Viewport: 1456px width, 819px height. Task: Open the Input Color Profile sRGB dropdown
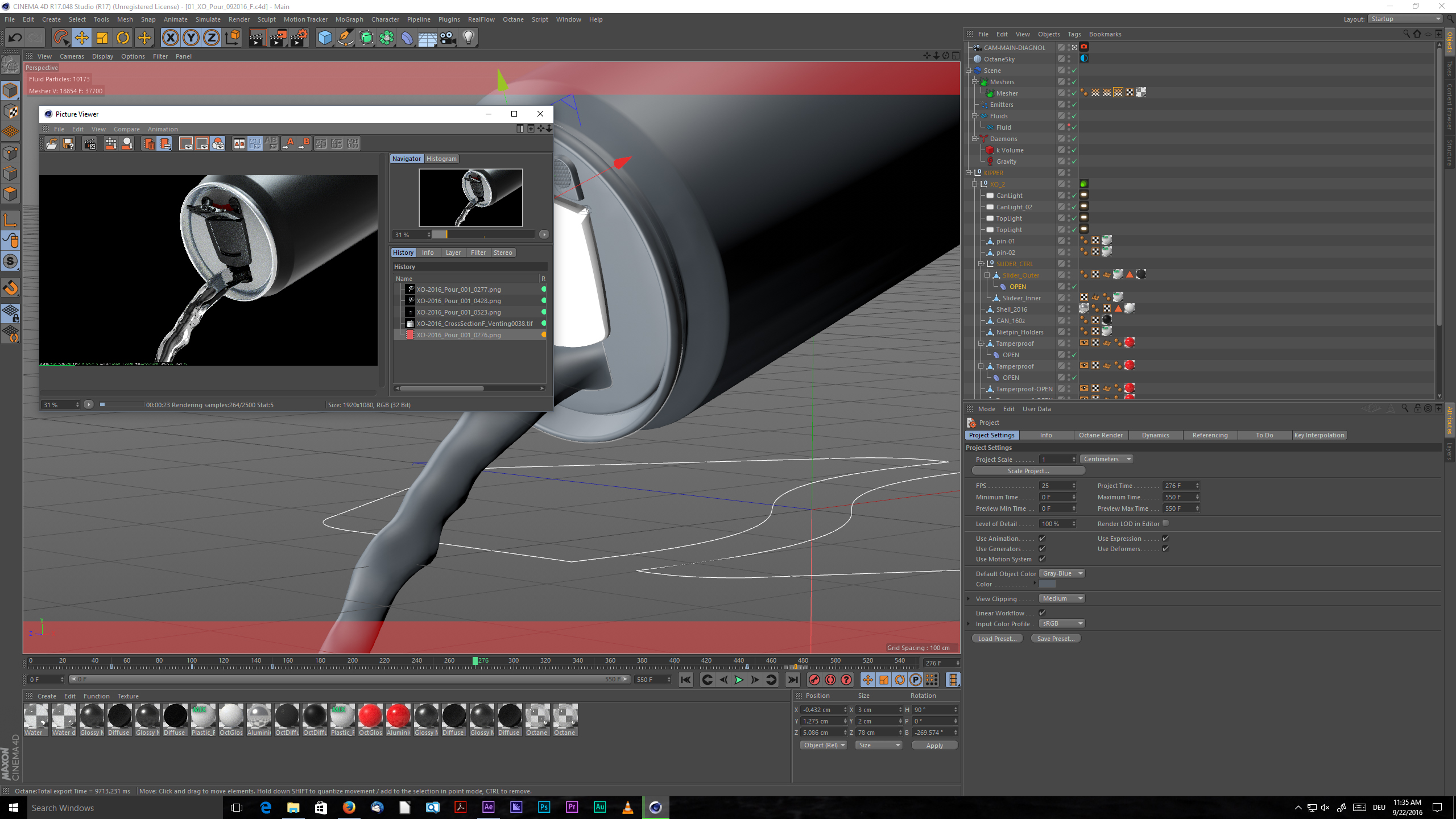click(x=1062, y=623)
